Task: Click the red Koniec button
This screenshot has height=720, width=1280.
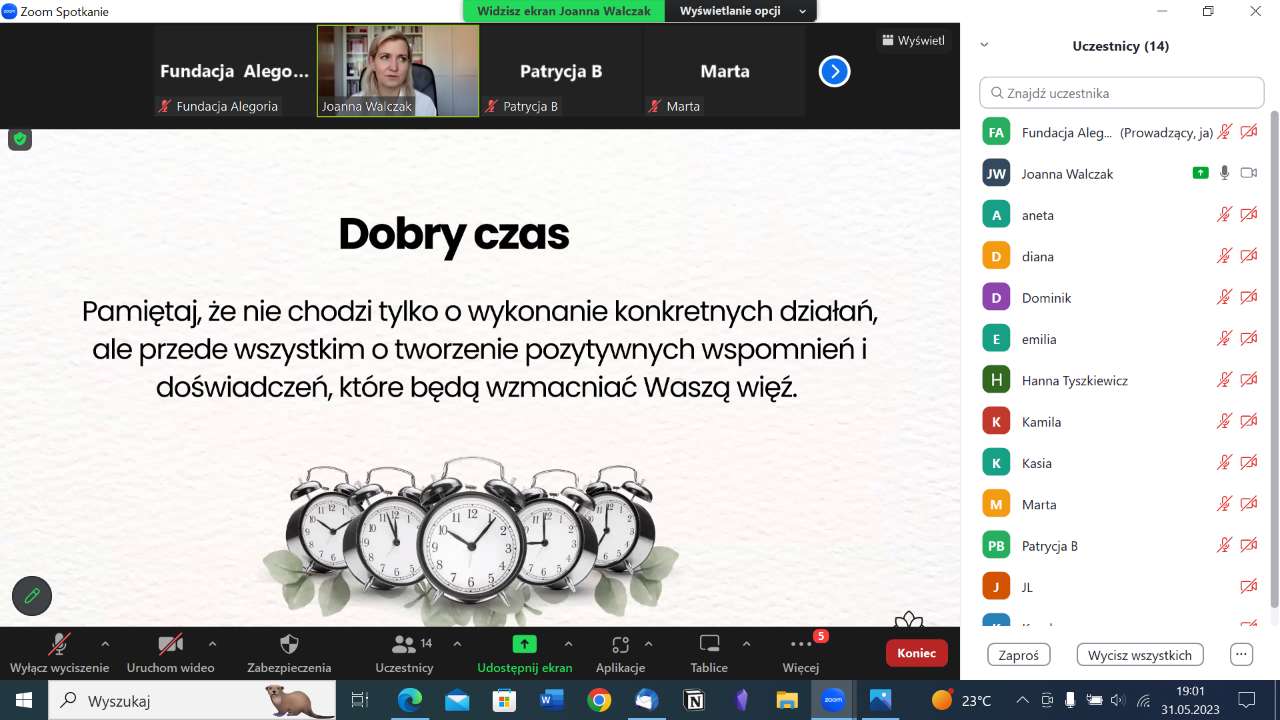Action: point(916,653)
